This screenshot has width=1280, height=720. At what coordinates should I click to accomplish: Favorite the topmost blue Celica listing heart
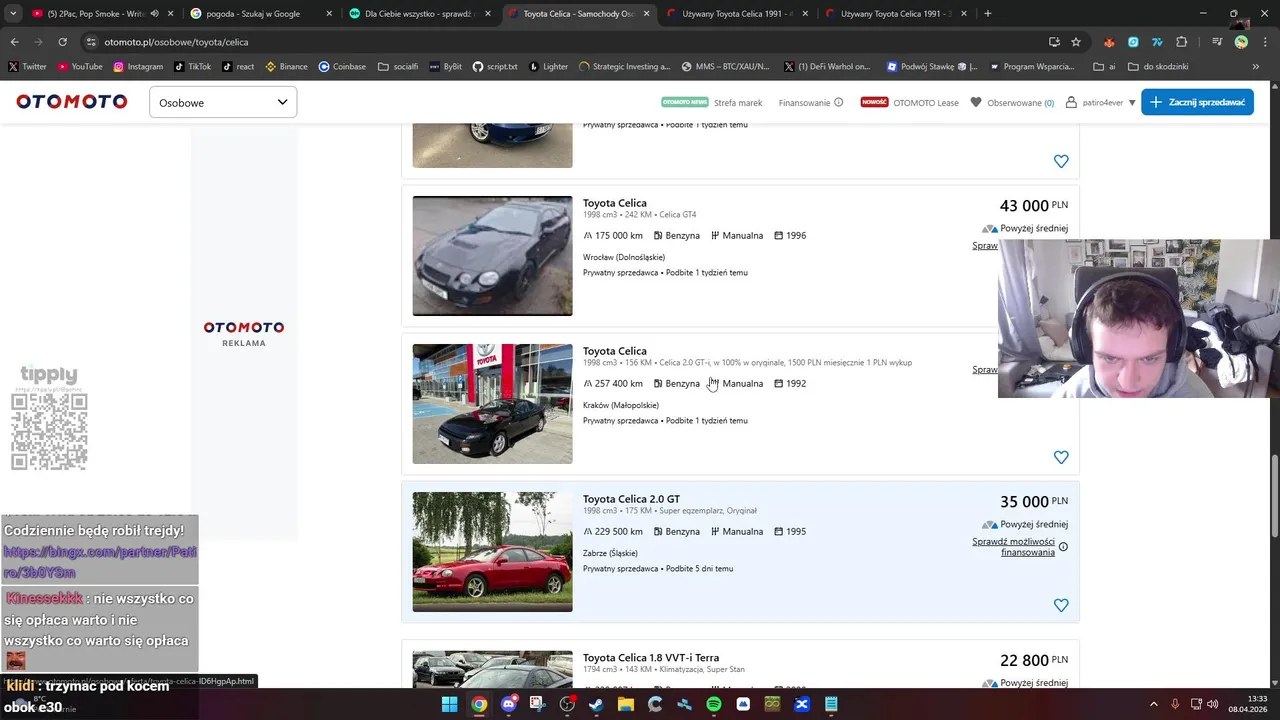click(x=1061, y=161)
